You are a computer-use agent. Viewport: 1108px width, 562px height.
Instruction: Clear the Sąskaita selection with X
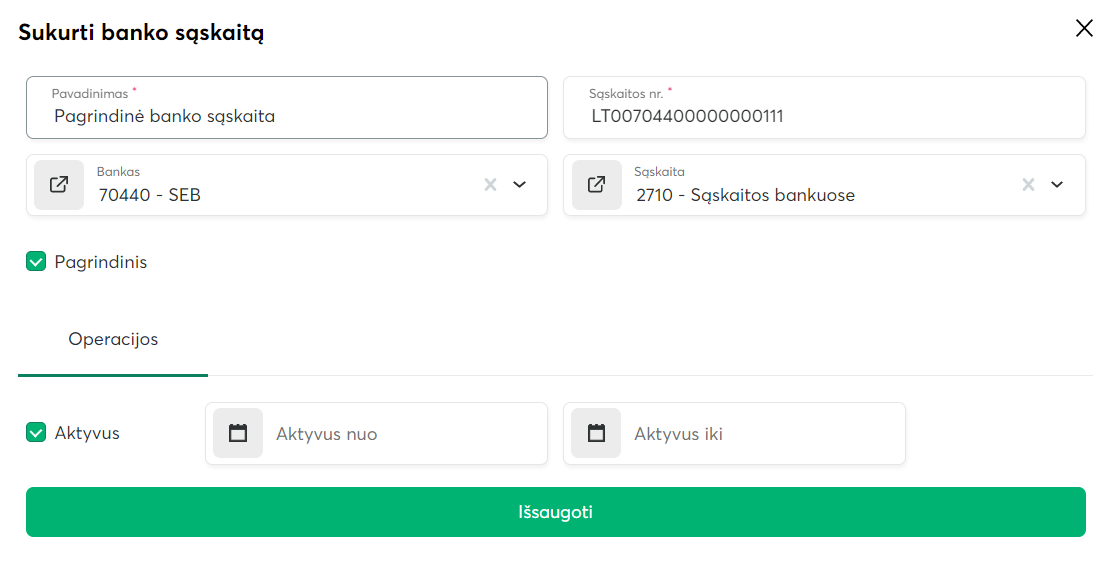click(x=1028, y=184)
